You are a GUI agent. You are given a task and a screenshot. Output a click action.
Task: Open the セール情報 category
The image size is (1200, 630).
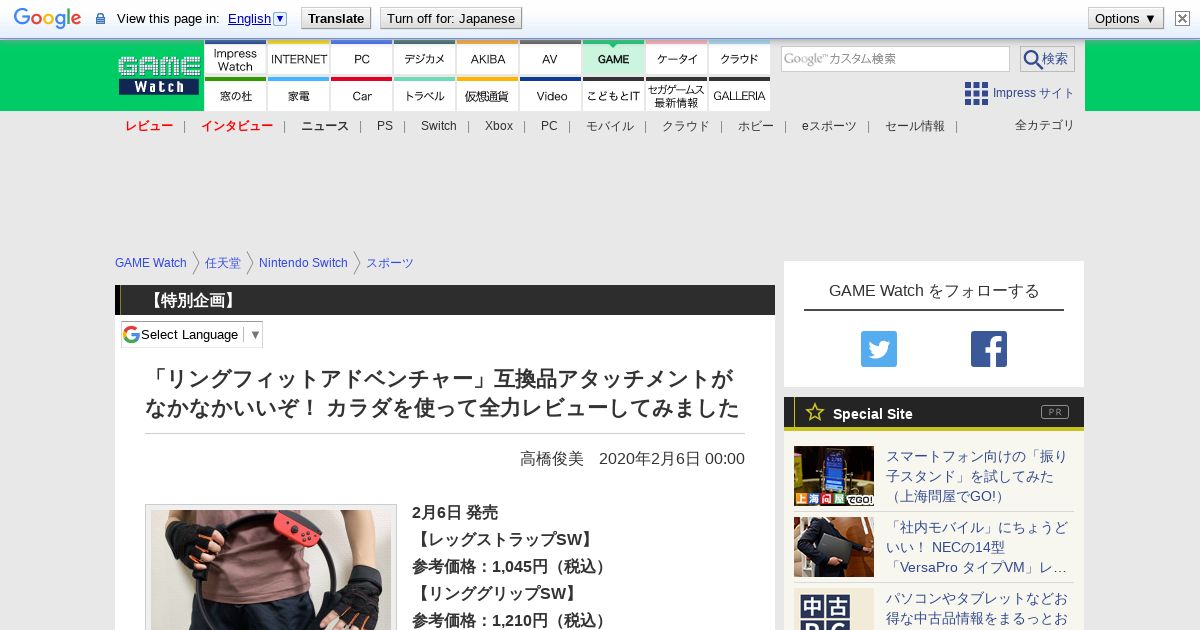pyautogui.click(x=915, y=126)
